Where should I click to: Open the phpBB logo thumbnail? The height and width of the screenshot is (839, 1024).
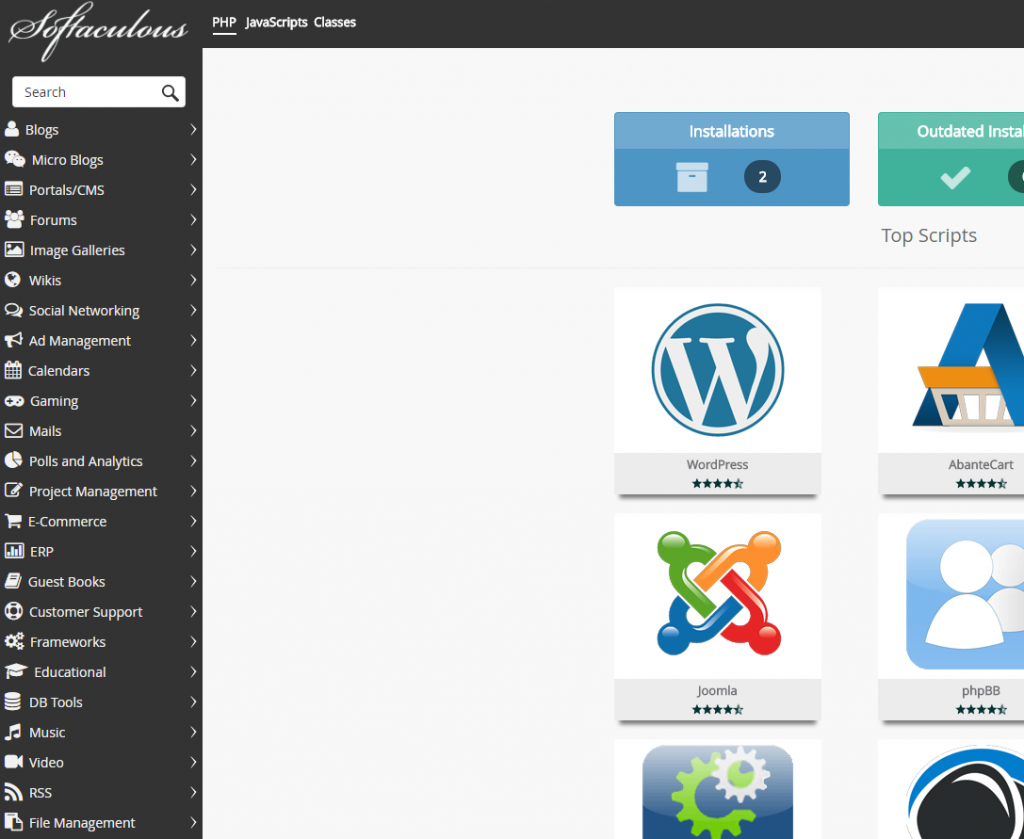pyautogui.click(x=965, y=595)
